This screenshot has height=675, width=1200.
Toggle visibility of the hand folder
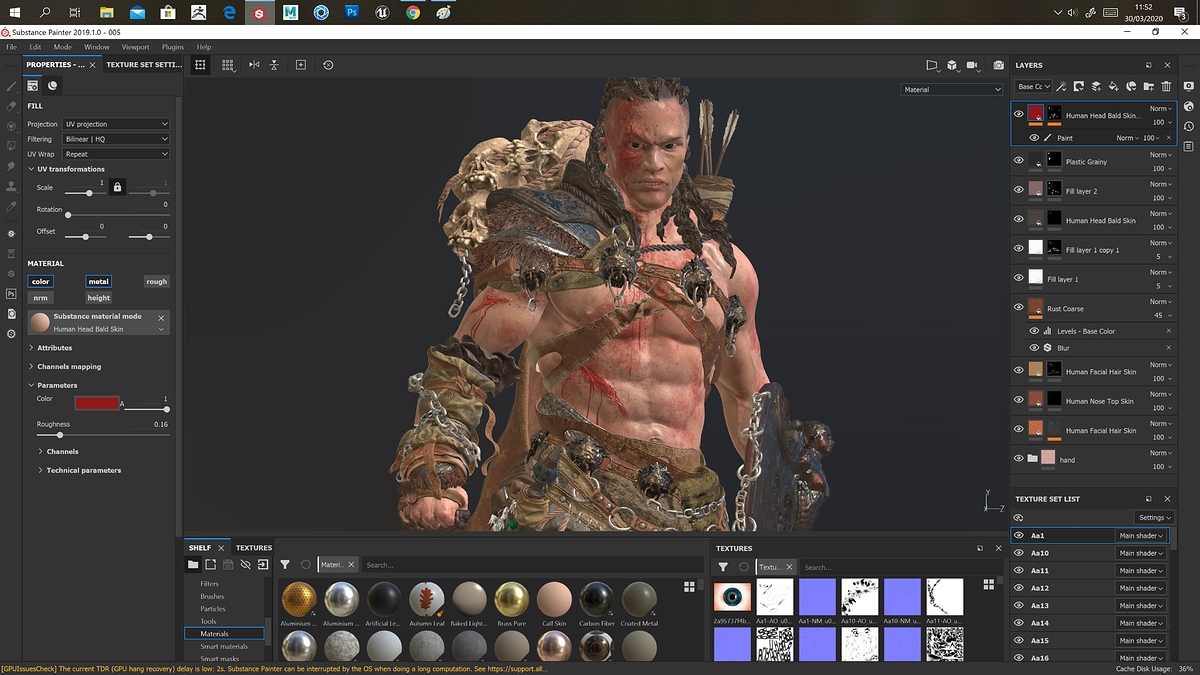click(x=1019, y=459)
